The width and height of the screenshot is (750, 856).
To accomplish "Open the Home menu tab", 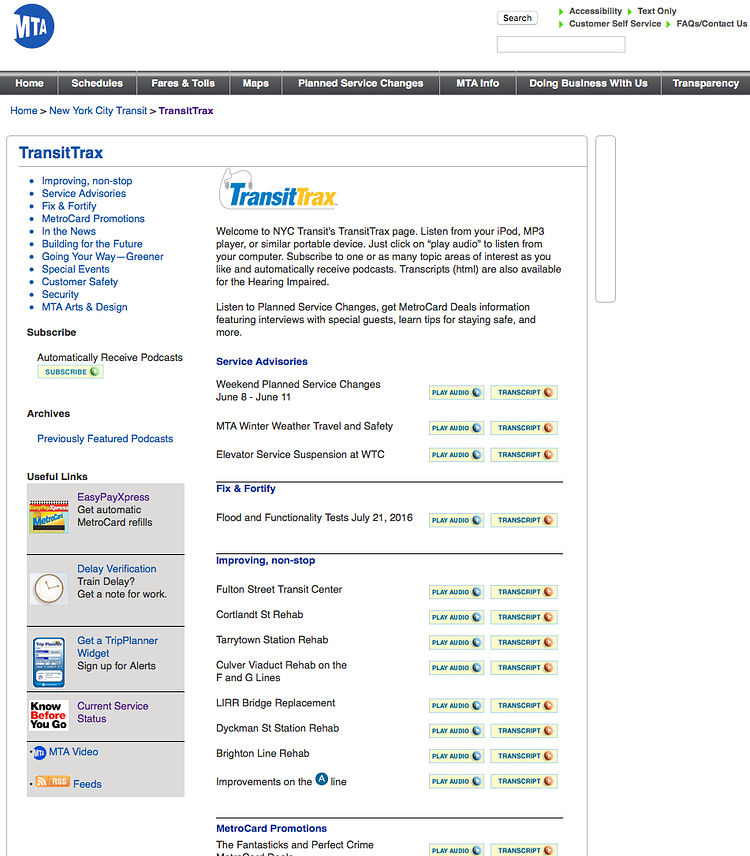I will (x=29, y=83).
